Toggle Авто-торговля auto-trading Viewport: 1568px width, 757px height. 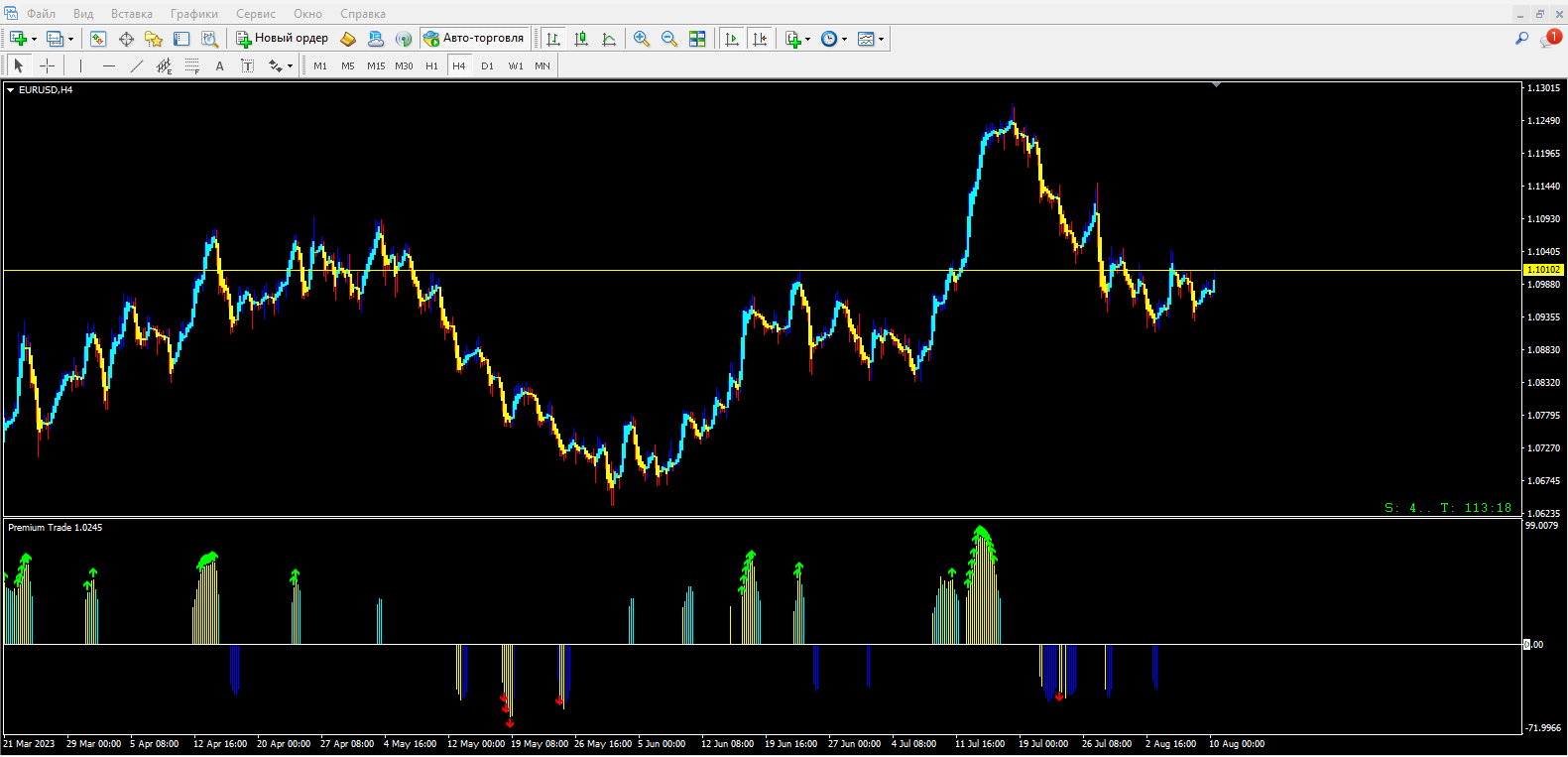[474, 39]
